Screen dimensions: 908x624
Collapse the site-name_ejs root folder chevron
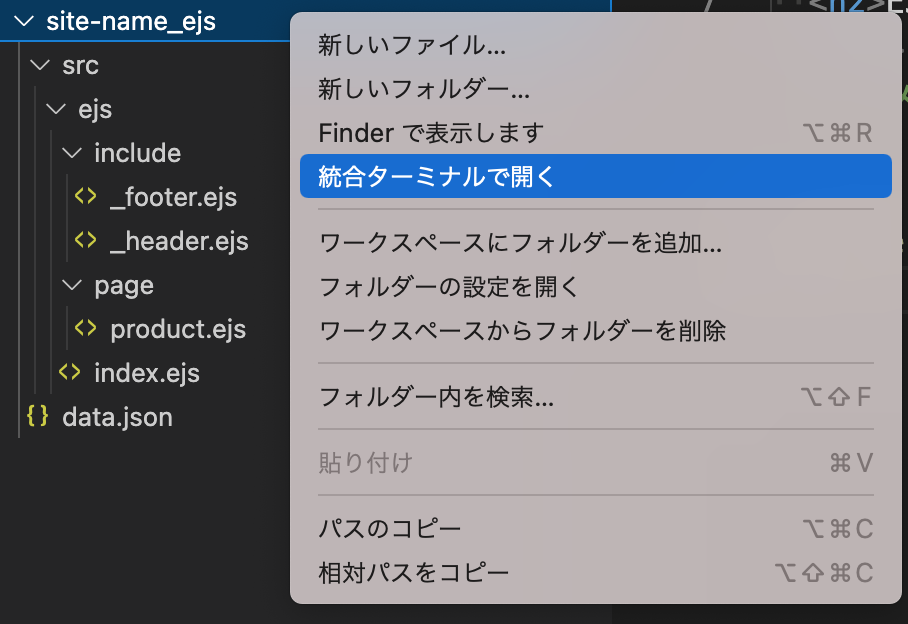click(x=25, y=21)
